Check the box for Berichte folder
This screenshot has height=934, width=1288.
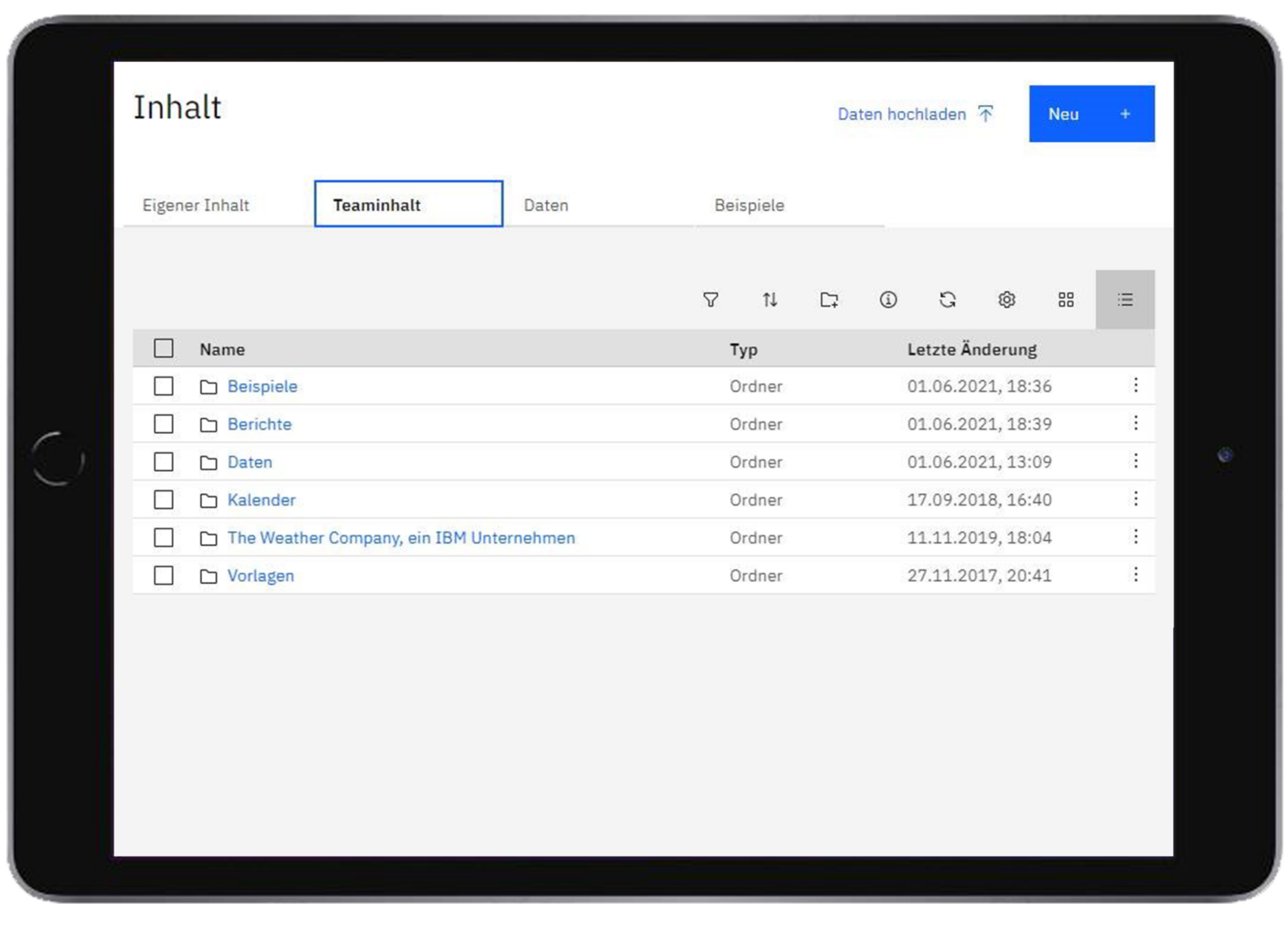tap(163, 424)
